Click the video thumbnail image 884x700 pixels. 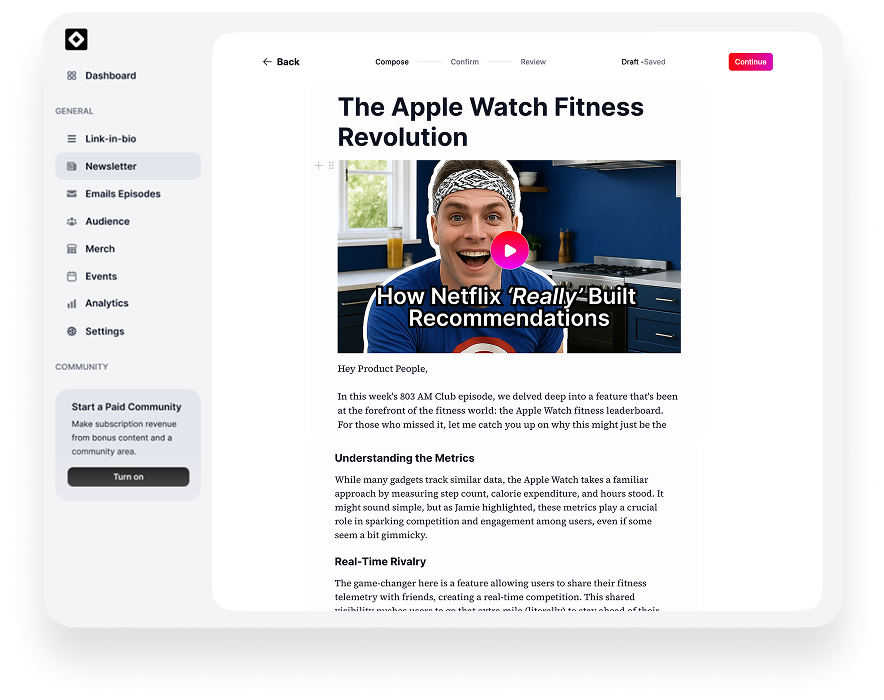click(x=509, y=256)
